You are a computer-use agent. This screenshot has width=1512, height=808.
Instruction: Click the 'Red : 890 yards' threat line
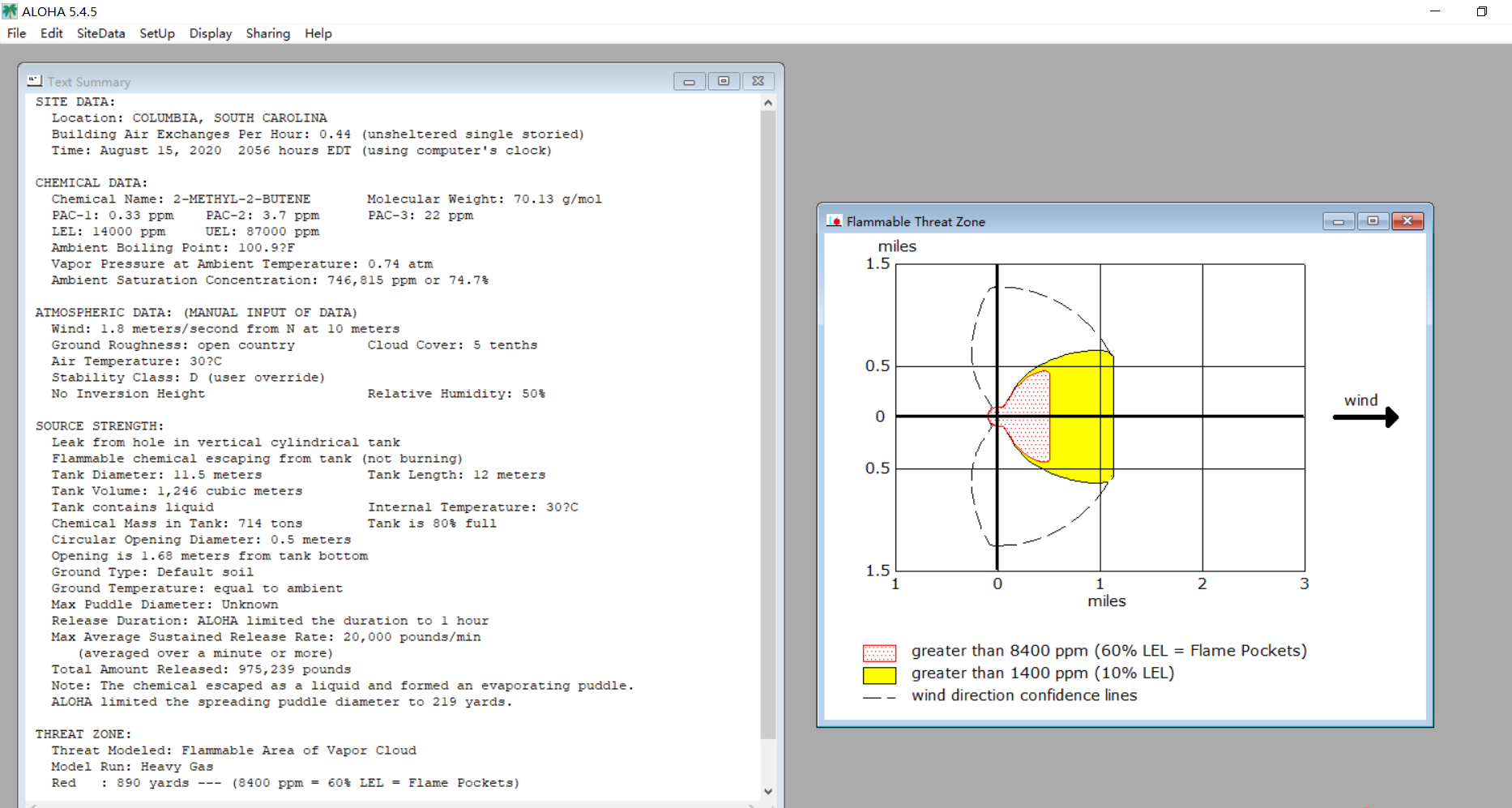[285, 783]
